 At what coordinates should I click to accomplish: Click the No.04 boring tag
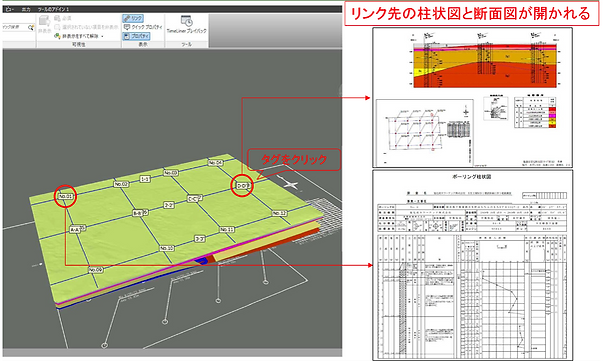point(215,163)
